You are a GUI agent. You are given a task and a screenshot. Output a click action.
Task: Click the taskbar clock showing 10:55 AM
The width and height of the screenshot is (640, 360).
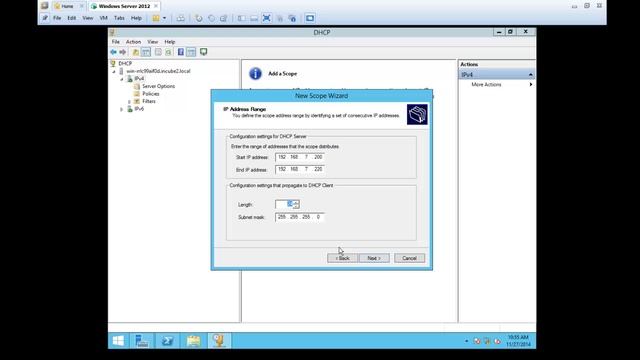click(x=518, y=341)
